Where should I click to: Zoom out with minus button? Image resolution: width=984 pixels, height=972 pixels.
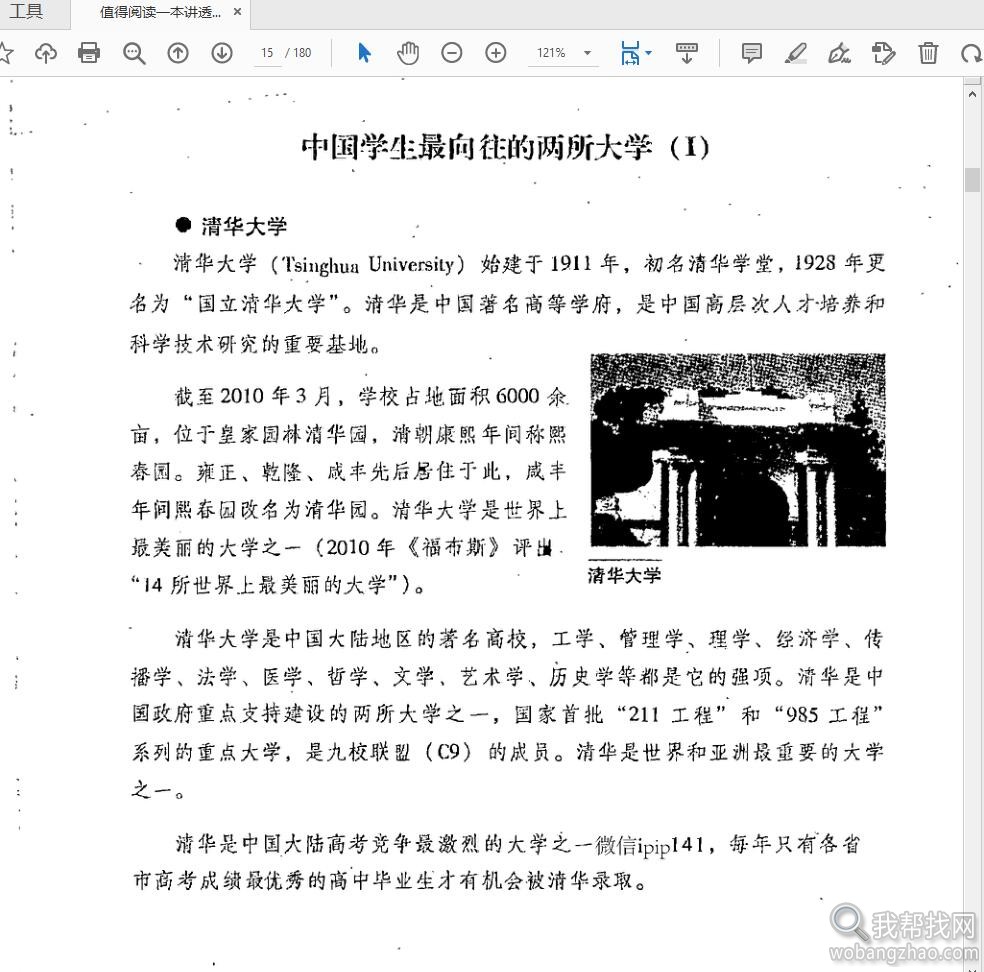click(x=452, y=53)
